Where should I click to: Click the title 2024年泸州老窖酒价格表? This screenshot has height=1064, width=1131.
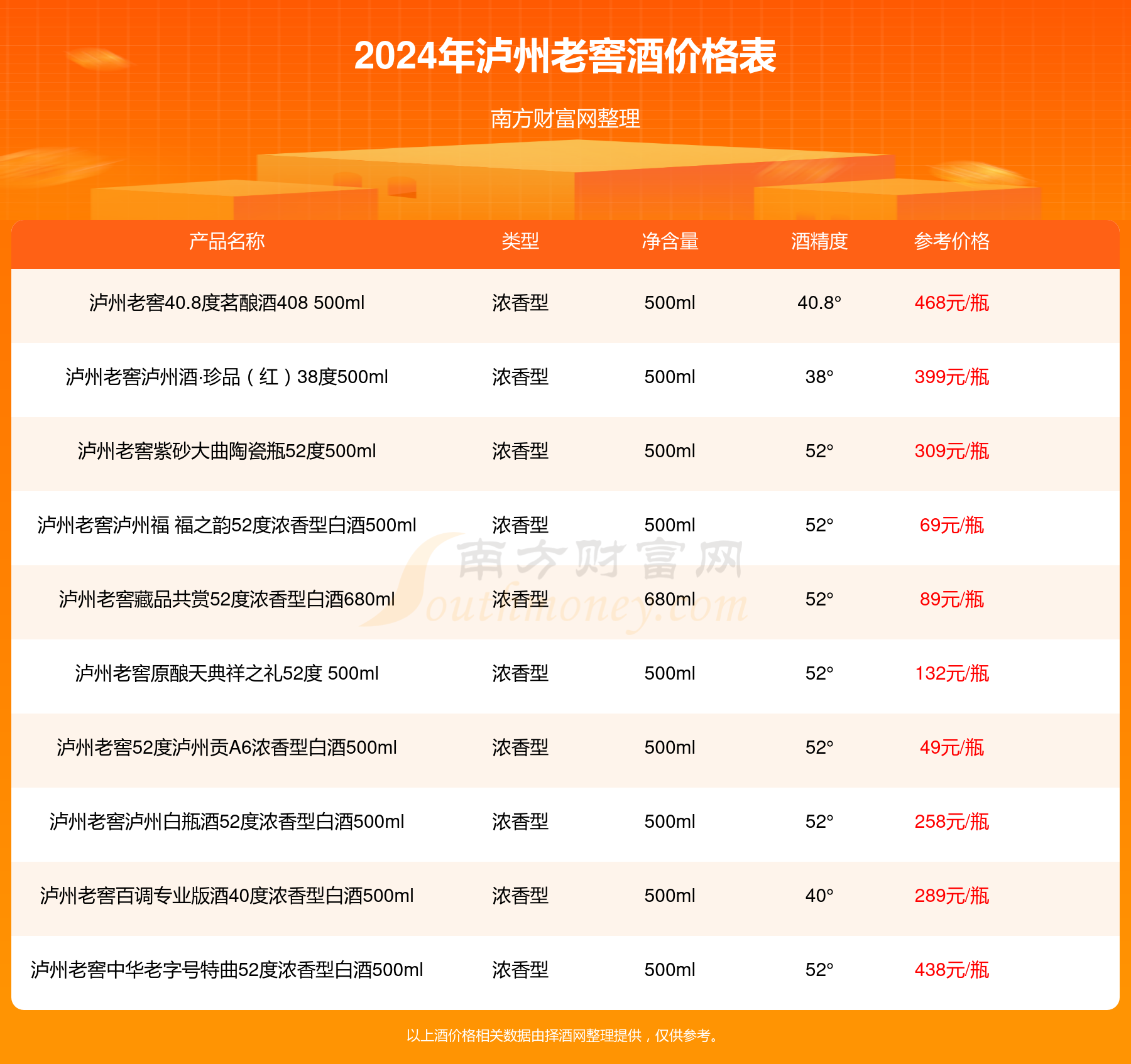tap(565, 57)
